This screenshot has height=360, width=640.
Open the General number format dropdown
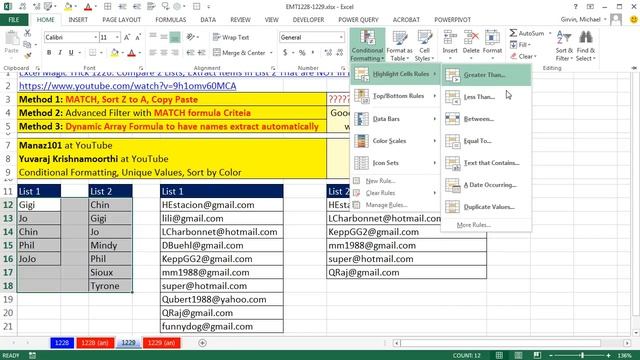click(x=341, y=37)
